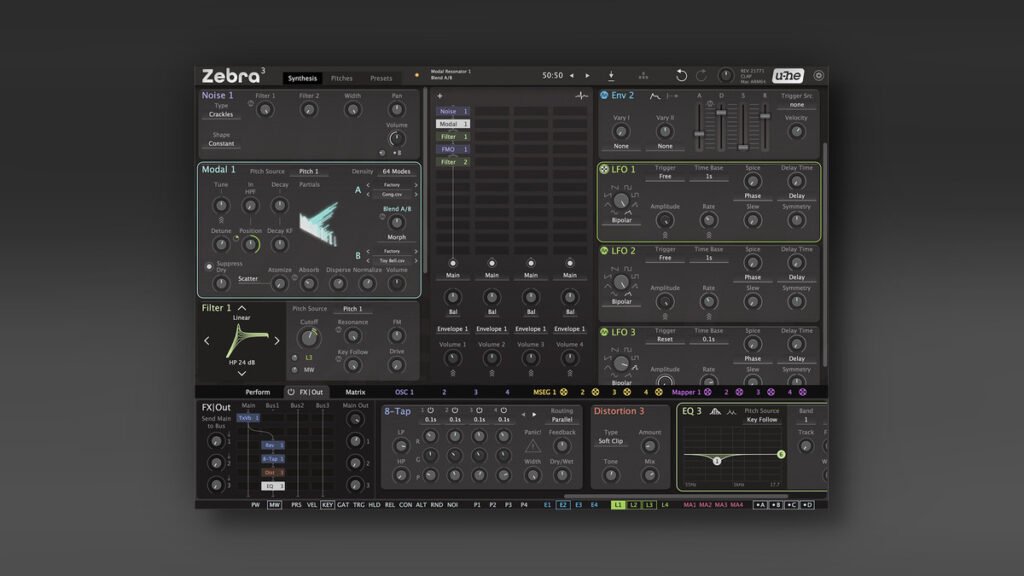Toggle FX|Out power button in tab bar
The width and height of the screenshot is (1024, 576).
click(x=291, y=392)
